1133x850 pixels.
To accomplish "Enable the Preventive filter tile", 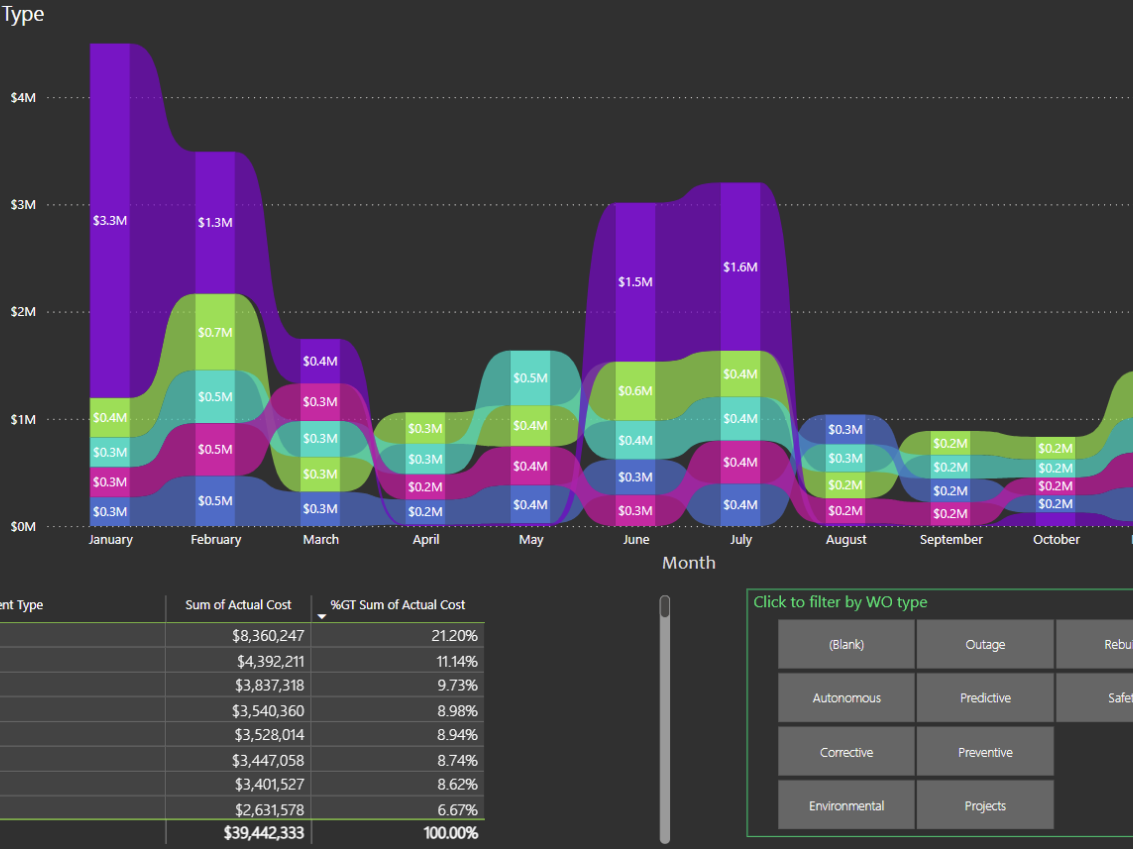I will [985, 752].
